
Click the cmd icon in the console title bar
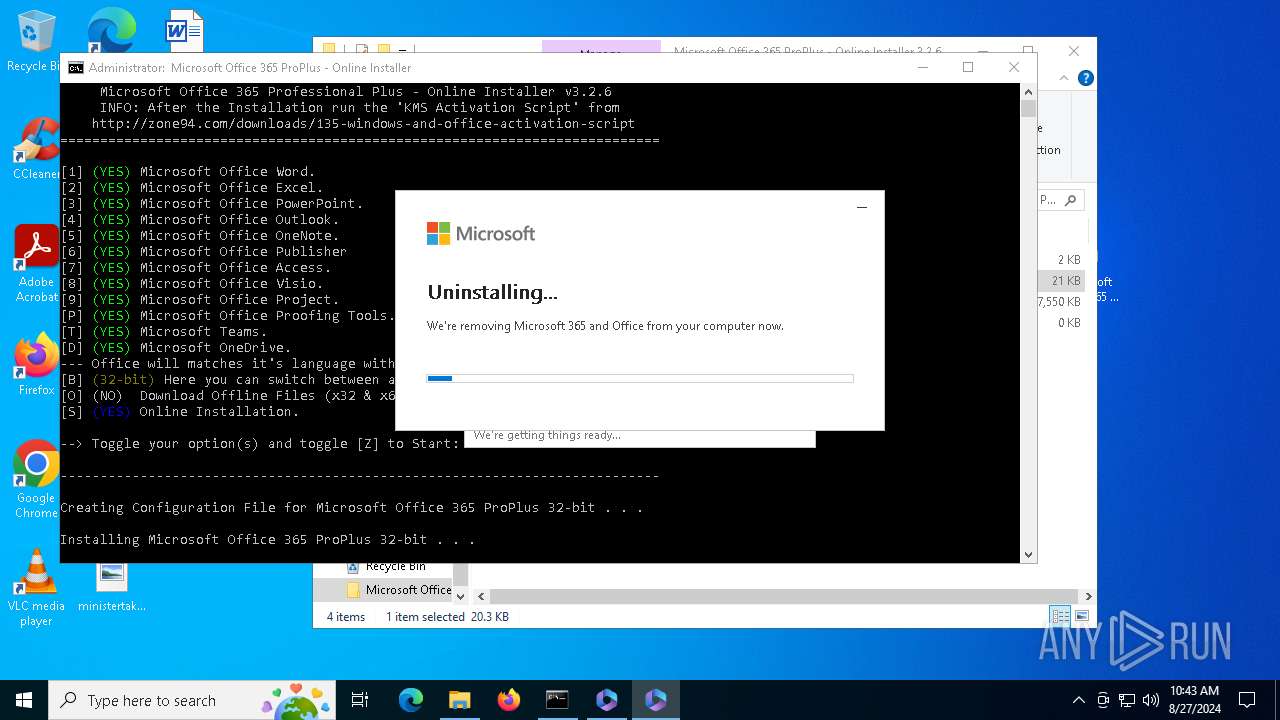tap(76, 68)
